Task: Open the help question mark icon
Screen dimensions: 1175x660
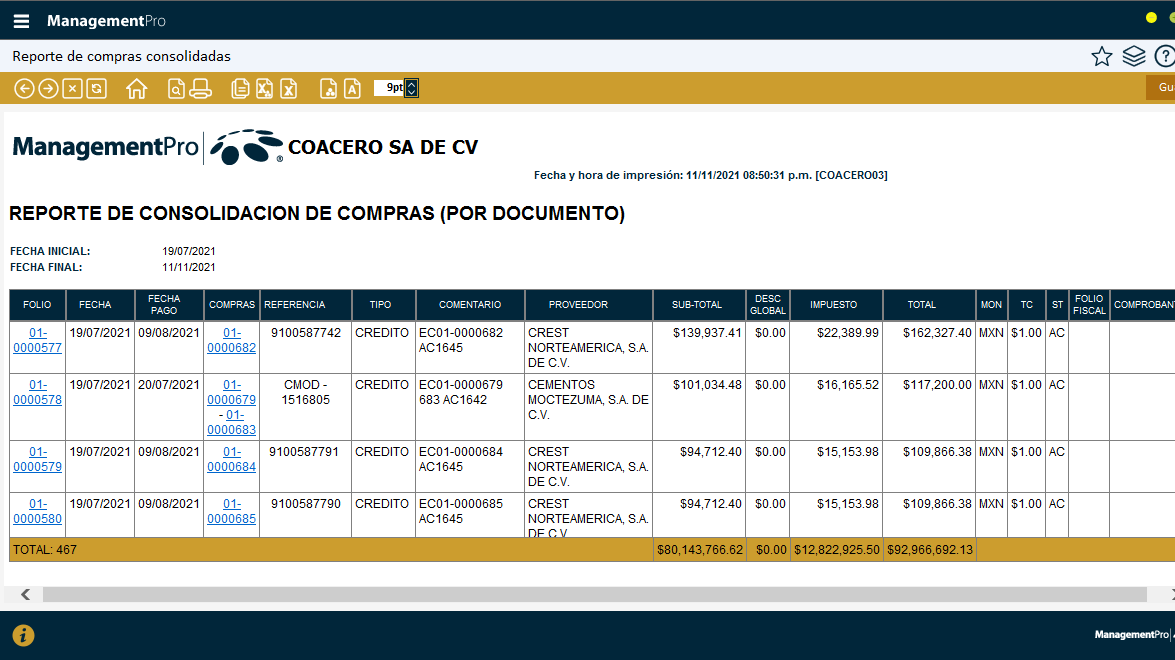Action: coord(1164,57)
